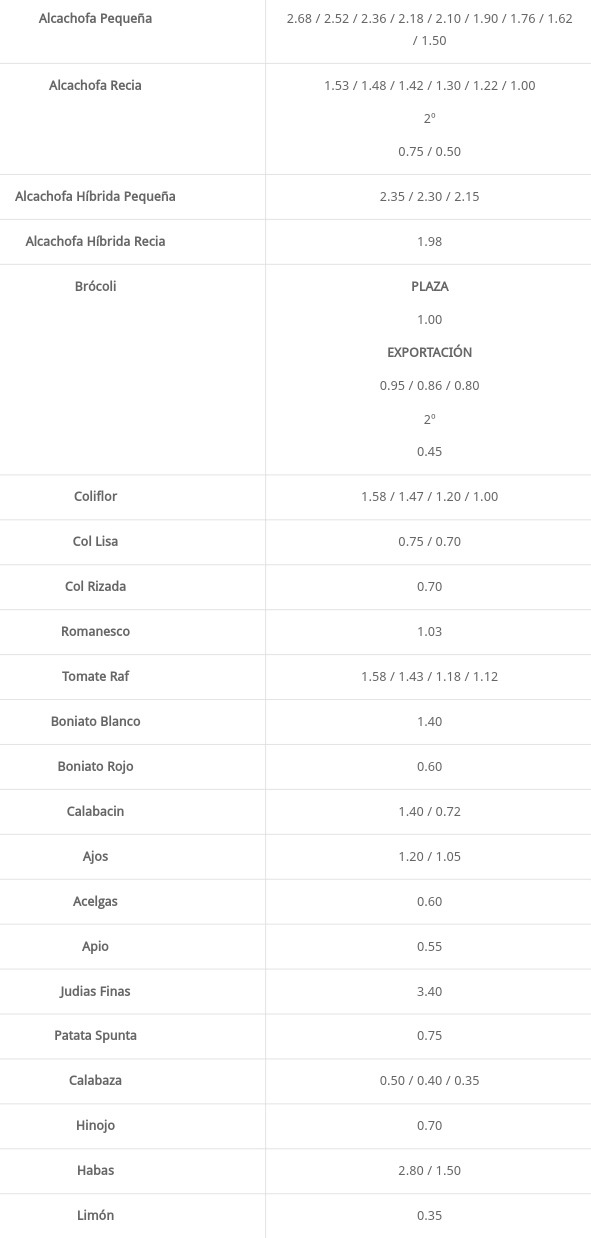Click the Tomate Raf row label
The height and width of the screenshot is (1238, 591).
point(96,677)
